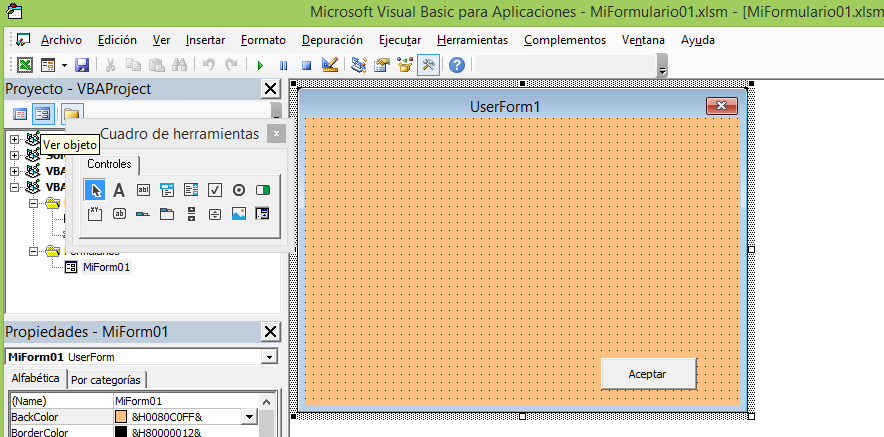
Task: Select the Label tool (letter A) in the toolbox
Action: [119, 190]
